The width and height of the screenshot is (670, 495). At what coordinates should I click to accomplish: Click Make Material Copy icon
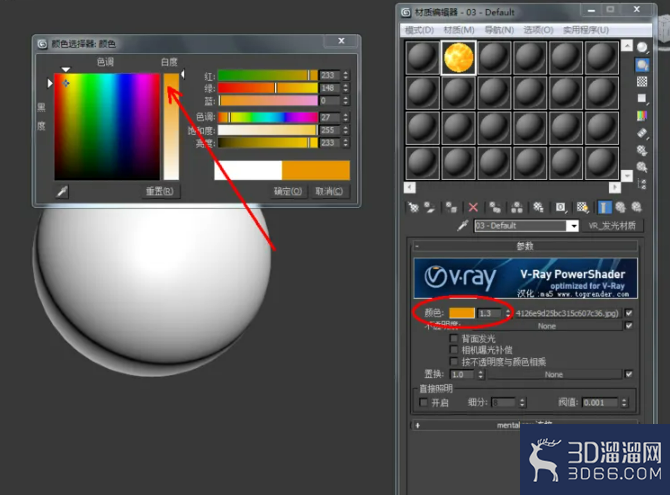(x=495, y=207)
